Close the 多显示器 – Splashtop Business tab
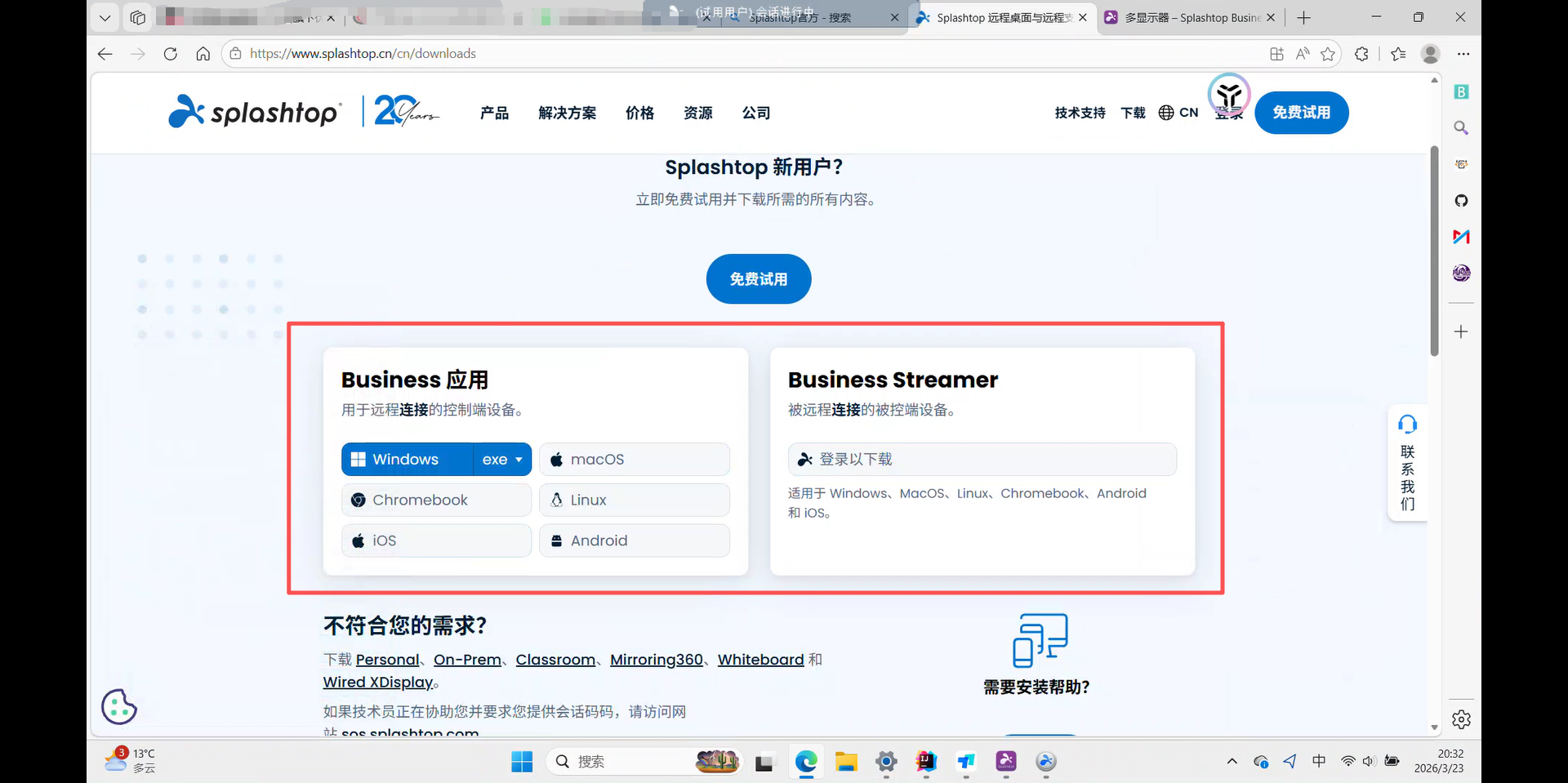Image resolution: width=1568 pixels, height=783 pixels. click(x=1271, y=17)
